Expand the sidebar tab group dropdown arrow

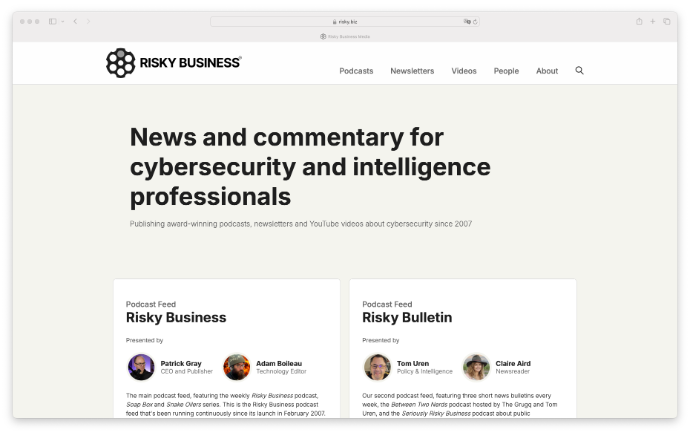[63, 21]
